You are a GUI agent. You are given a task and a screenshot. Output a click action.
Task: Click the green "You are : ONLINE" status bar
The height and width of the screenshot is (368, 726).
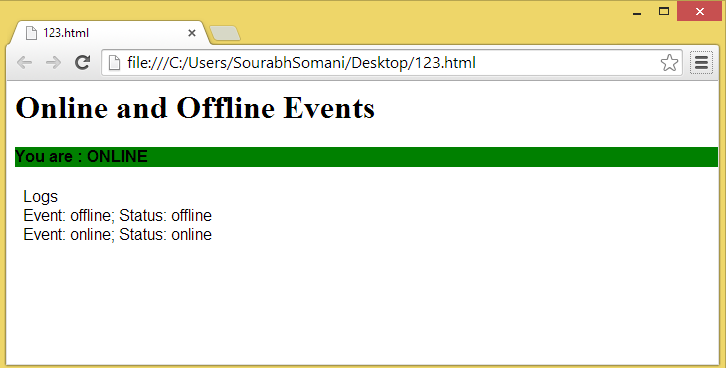[x=366, y=156]
